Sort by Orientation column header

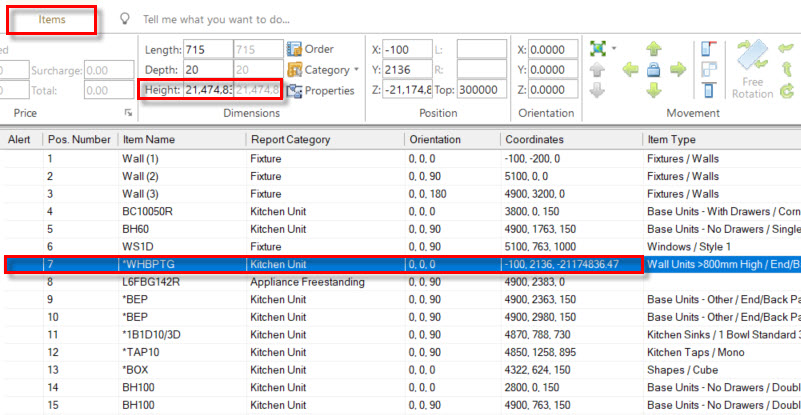pos(453,140)
